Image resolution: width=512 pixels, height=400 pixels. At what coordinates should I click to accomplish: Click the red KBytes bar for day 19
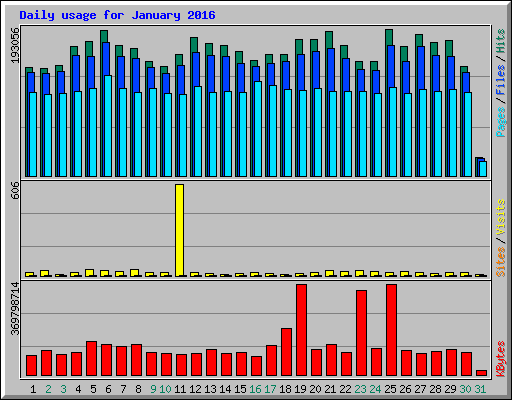pyautogui.click(x=301, y=330)
